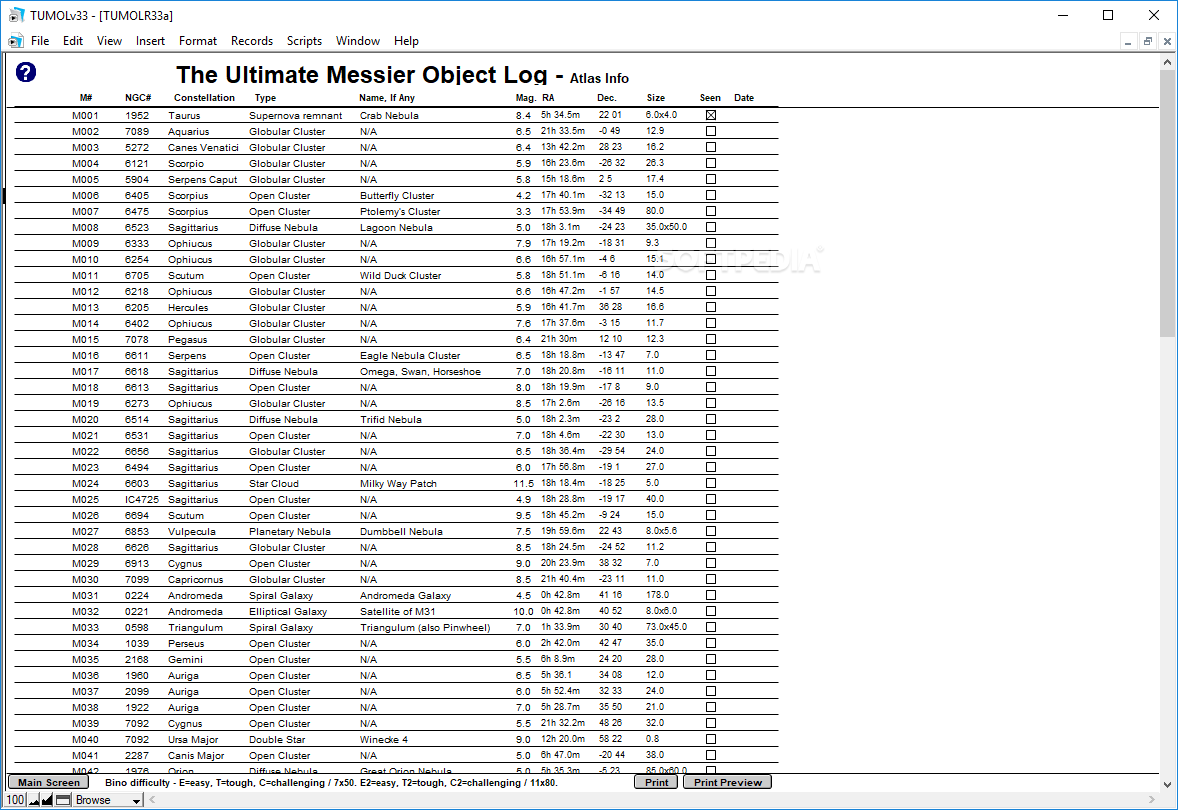Toggle the status area window icon
The width and height of the screenshot is (1178, 810).
point(63,800)
